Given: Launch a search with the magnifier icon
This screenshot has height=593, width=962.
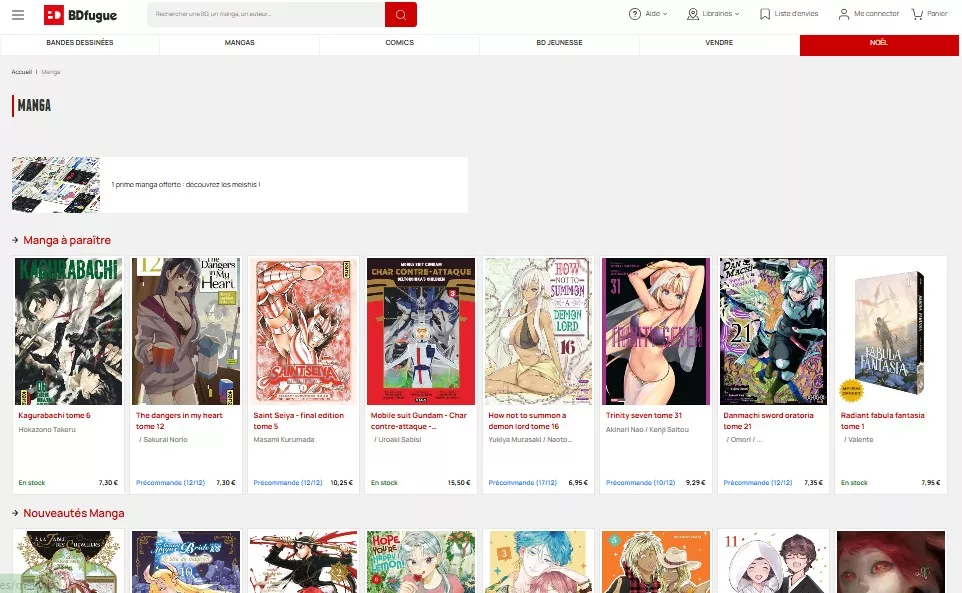Looking at the screenshot, I should coord(401,14).
